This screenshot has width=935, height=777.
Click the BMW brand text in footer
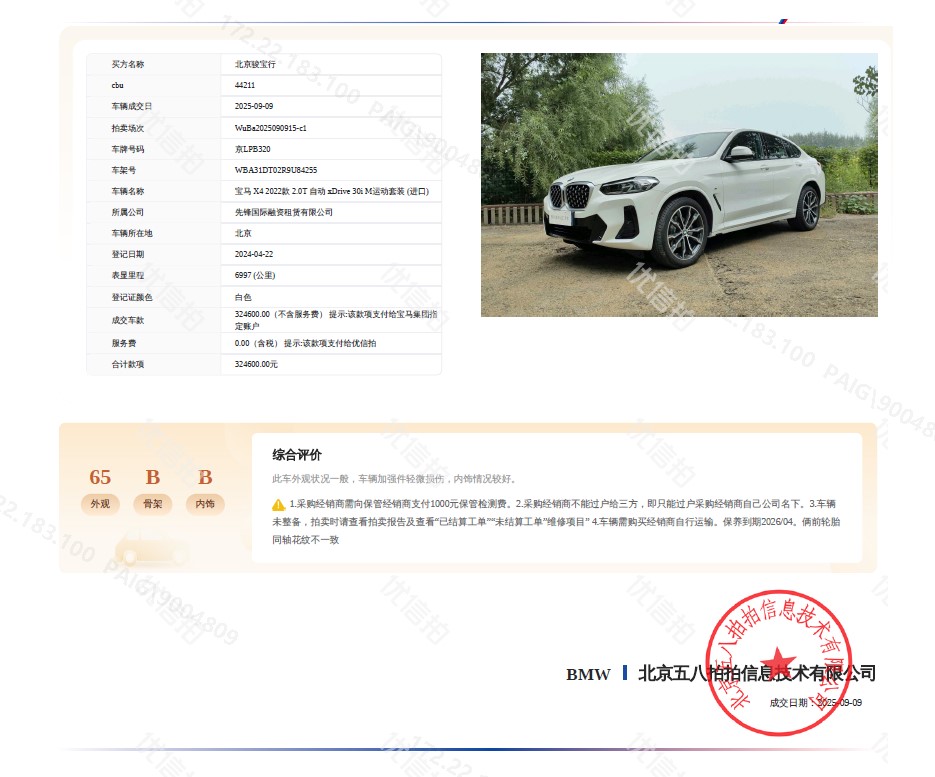588,674
